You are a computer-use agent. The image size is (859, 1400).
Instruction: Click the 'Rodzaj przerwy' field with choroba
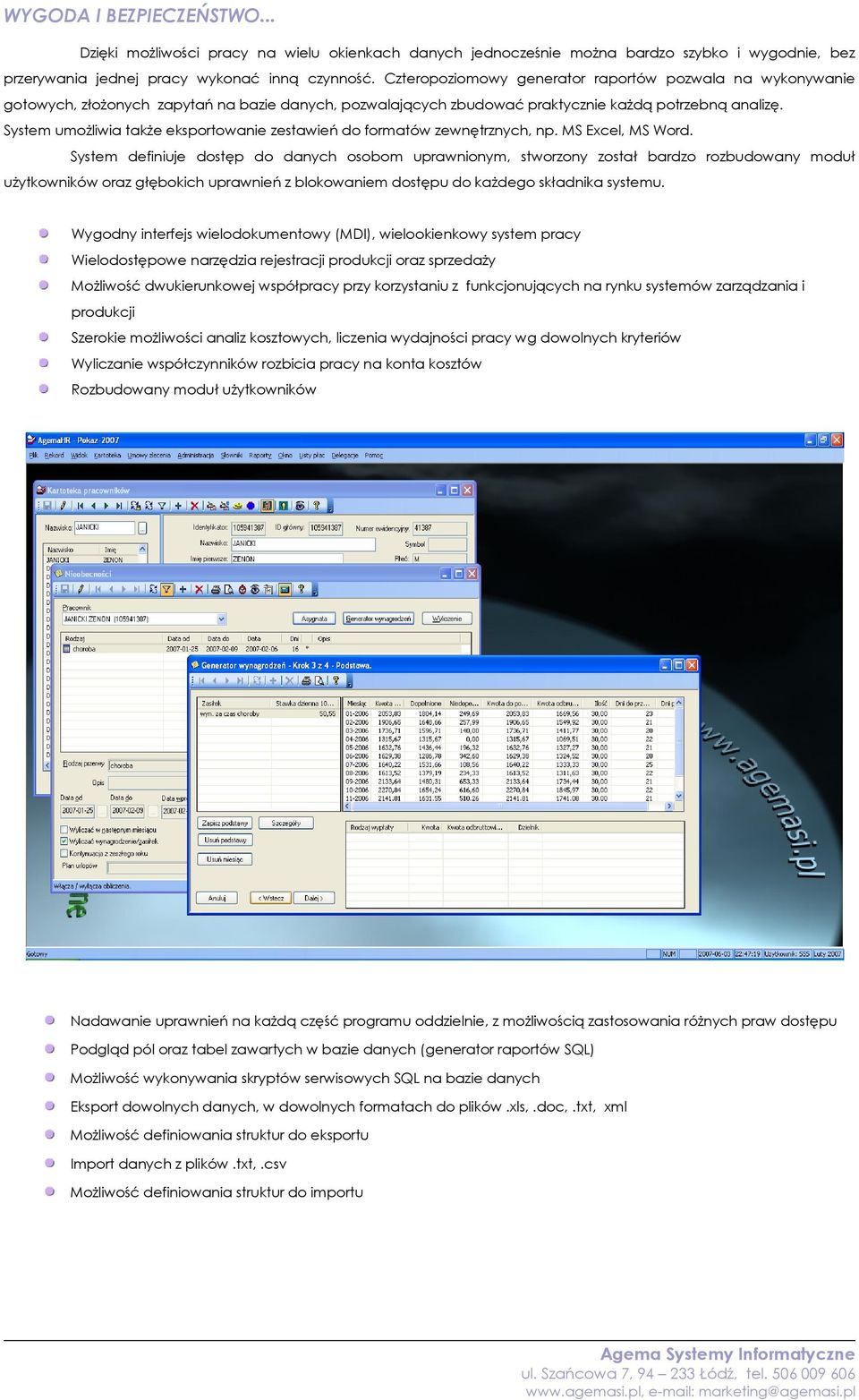[x=148, y=765]
